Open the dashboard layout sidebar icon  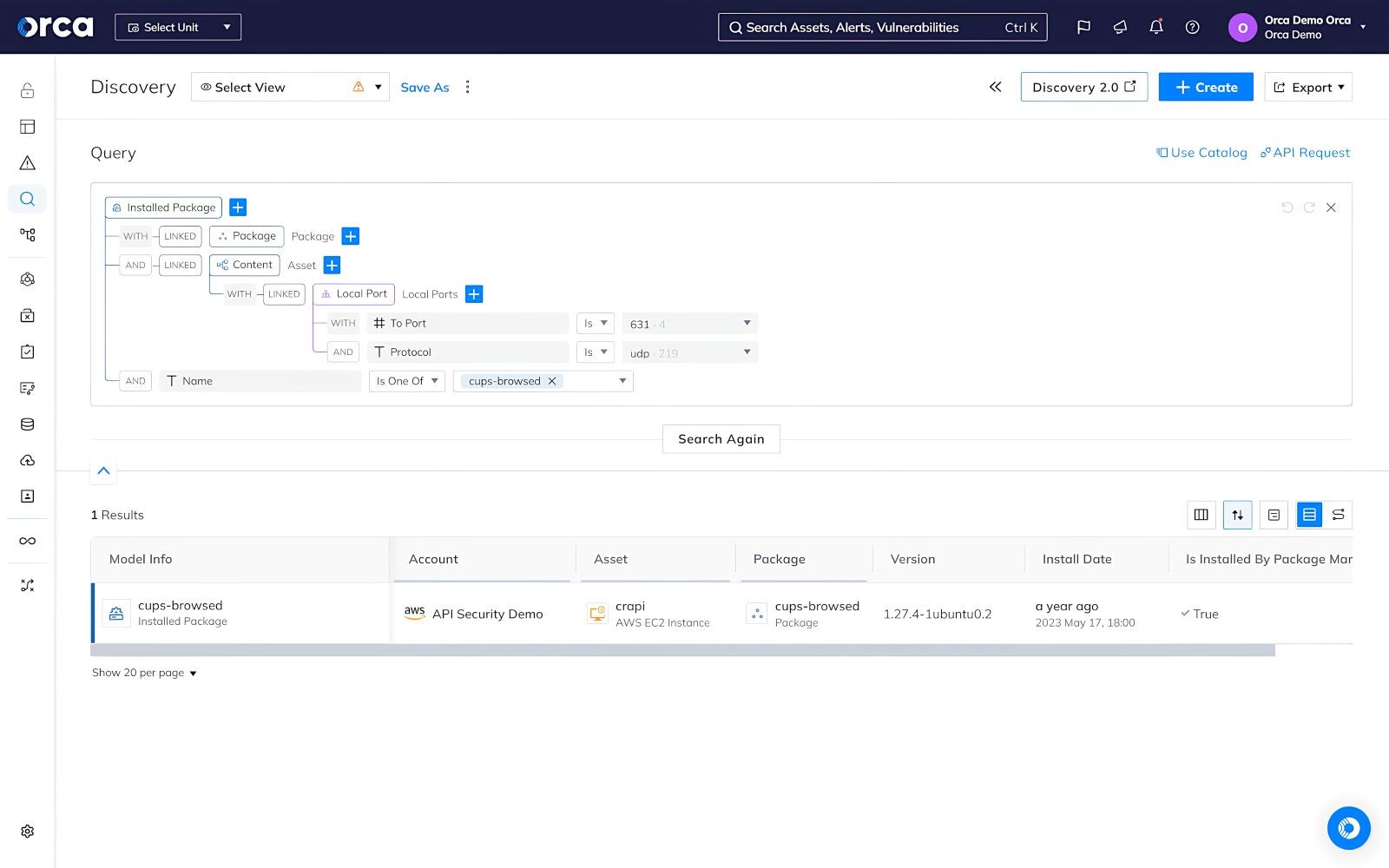pyautogui.click(x=28, y=127)
